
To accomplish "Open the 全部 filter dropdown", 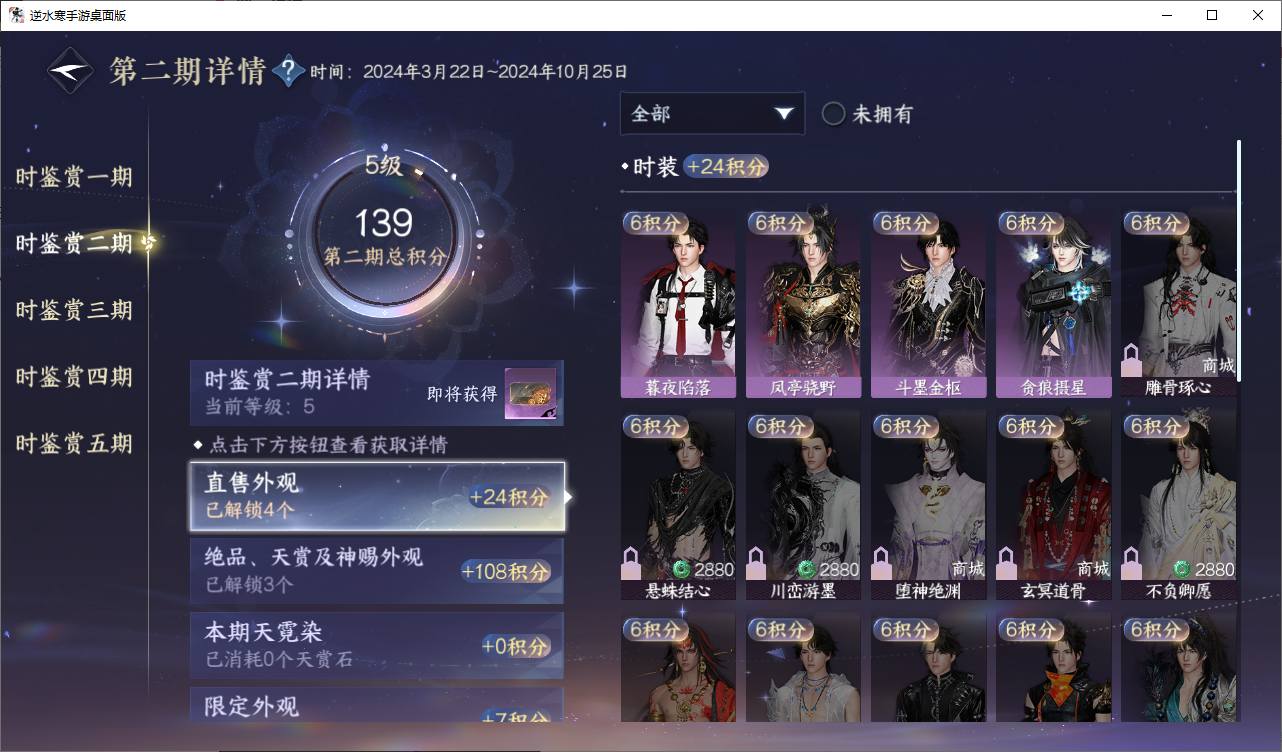I will [712, 113].
